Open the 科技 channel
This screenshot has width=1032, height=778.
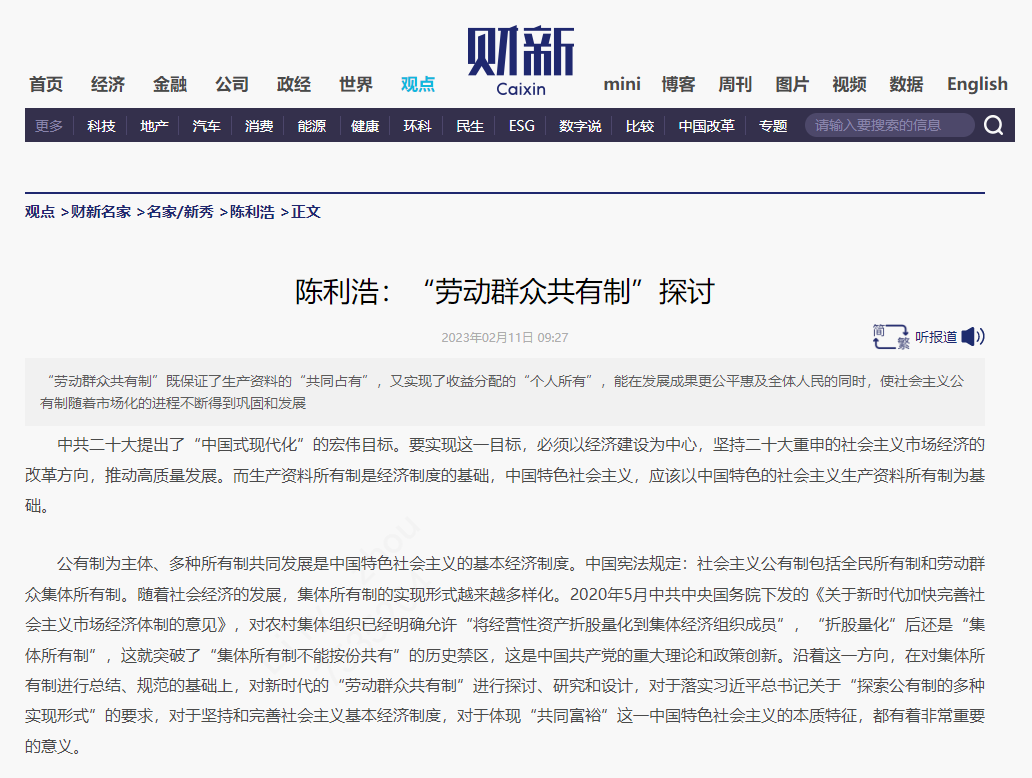(x=99, y=125)
